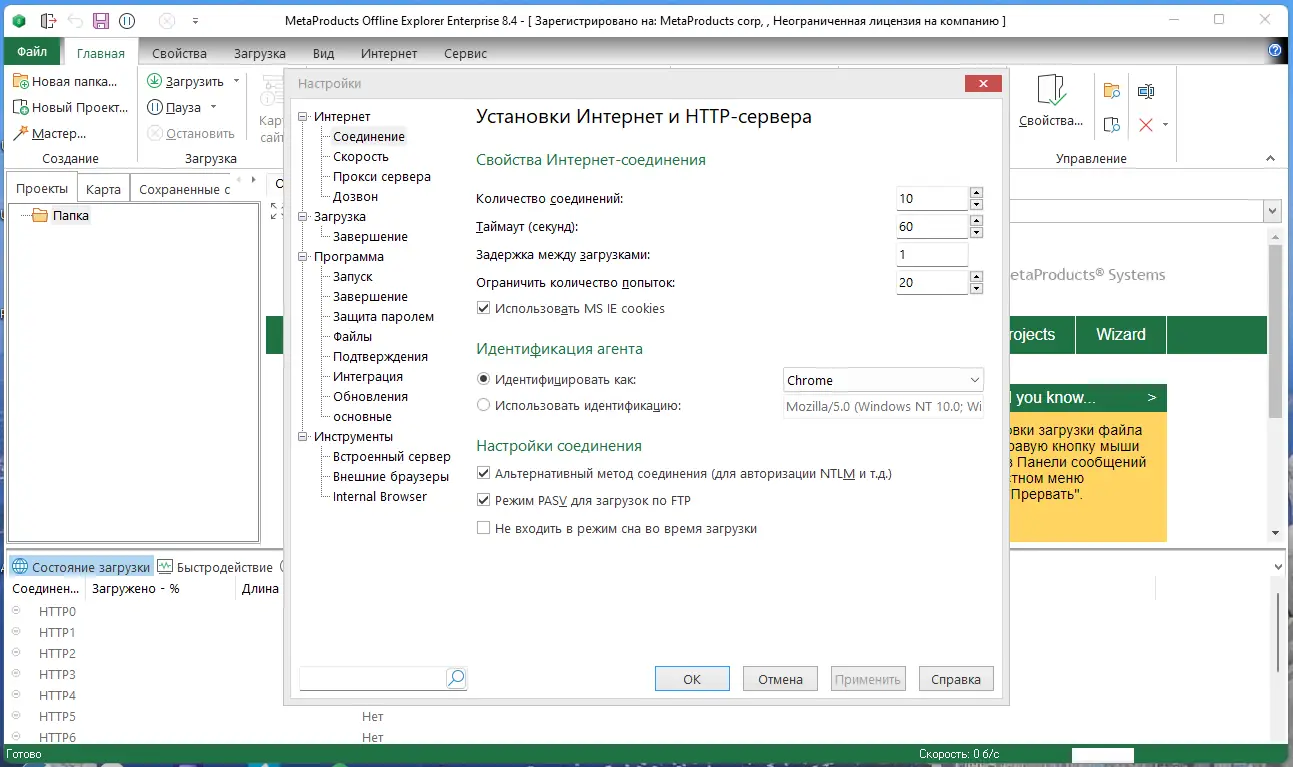Click the blue help question mark icon
This screenshot has width=1293, height=767.
(1275, 51)
